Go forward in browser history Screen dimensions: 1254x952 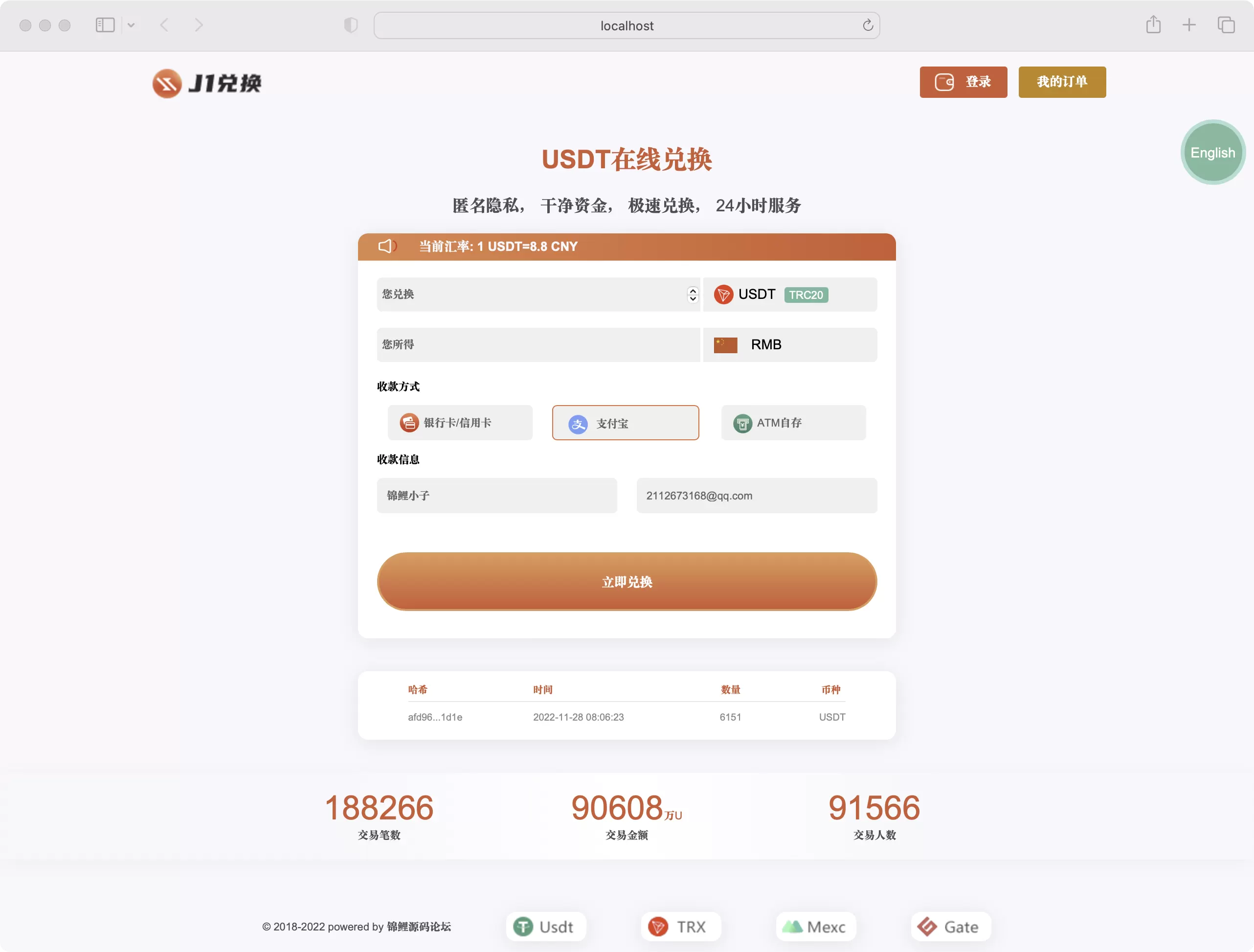[199, 25]
